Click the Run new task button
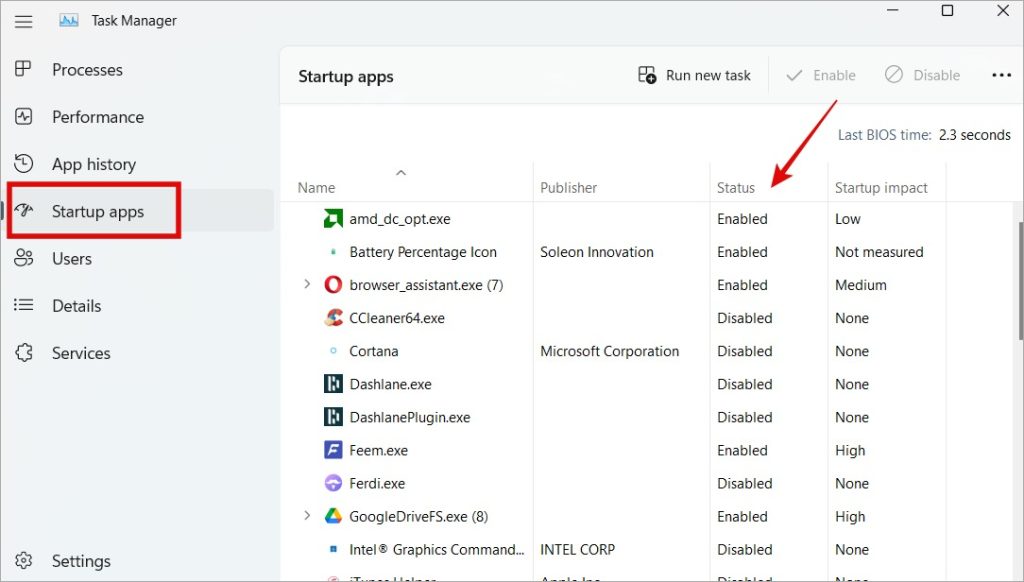This screenshot has height=582, width=1024. pyautogui.click(x=694, y=75)
